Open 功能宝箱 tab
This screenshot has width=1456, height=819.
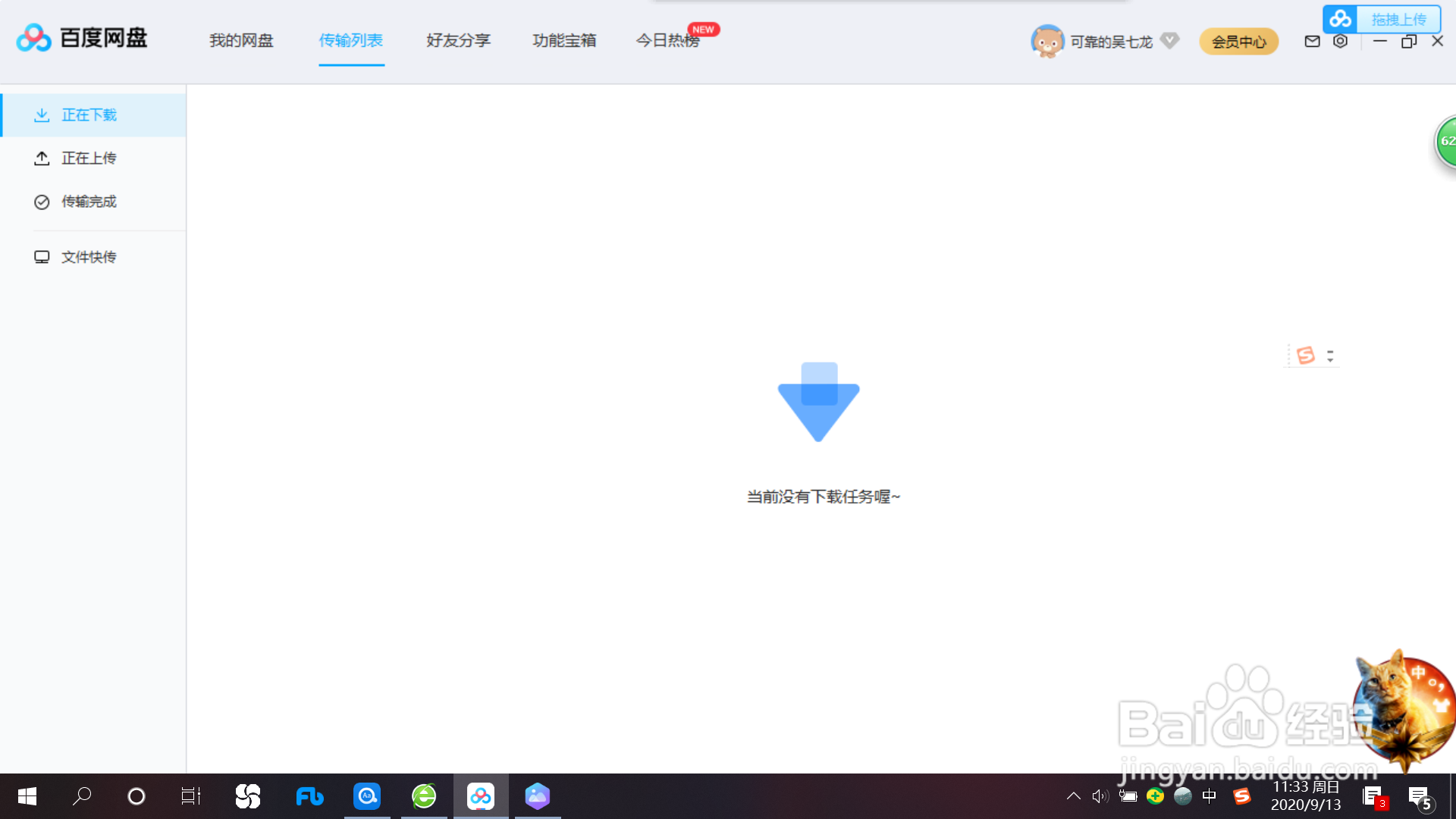(564, 40)
